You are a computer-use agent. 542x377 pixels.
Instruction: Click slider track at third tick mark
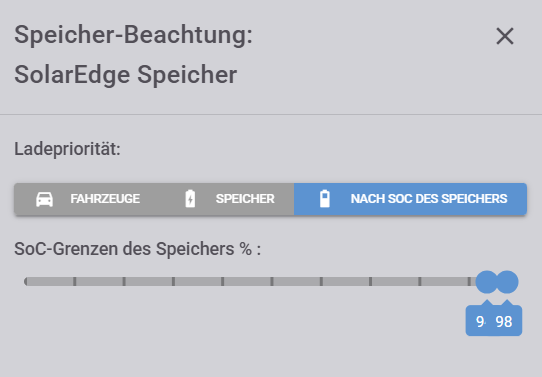point(174,282)
